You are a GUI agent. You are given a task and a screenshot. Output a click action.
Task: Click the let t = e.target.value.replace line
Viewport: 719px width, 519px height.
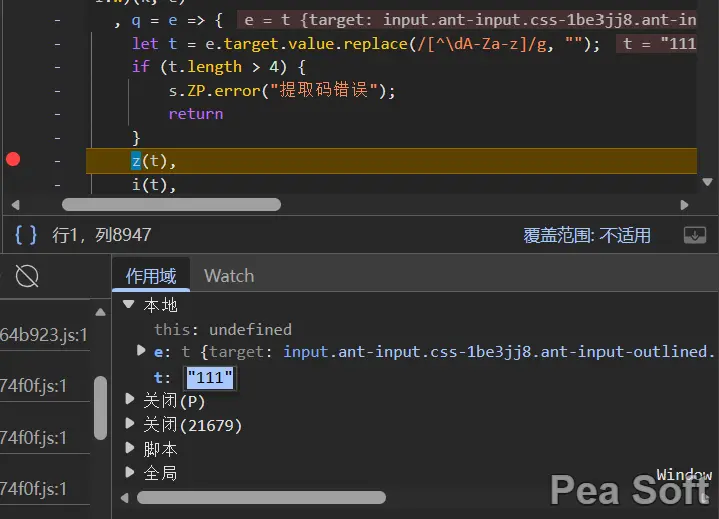click(x=366, y=44)
